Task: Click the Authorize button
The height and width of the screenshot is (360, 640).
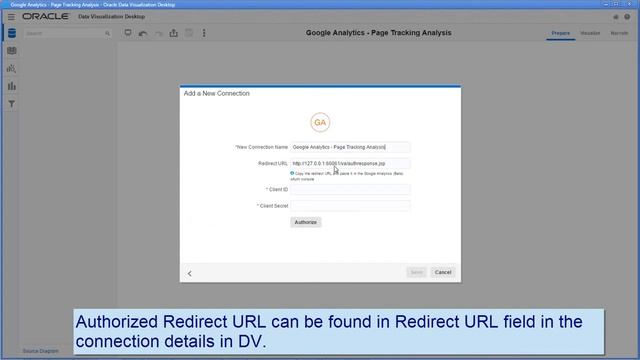Action: [306, 222]
